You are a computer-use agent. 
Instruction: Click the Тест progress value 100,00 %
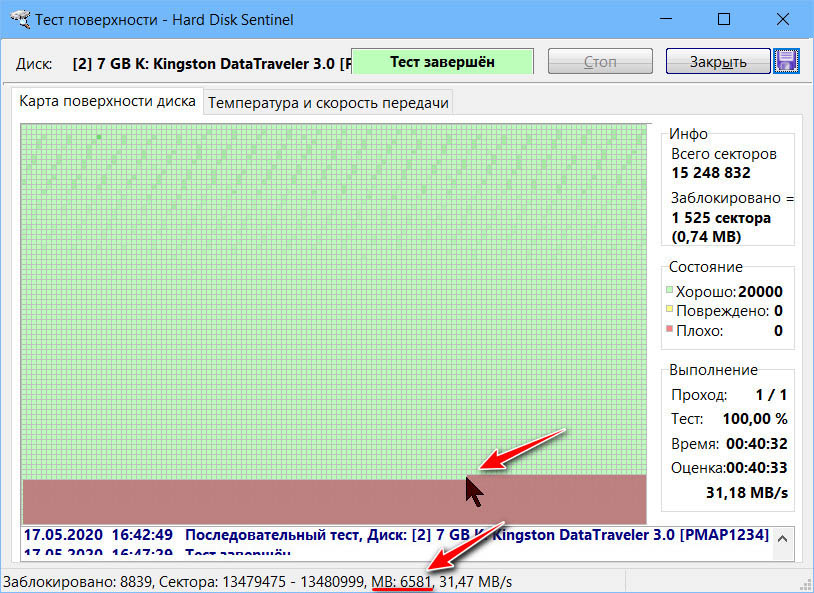[x=755, y=419]
